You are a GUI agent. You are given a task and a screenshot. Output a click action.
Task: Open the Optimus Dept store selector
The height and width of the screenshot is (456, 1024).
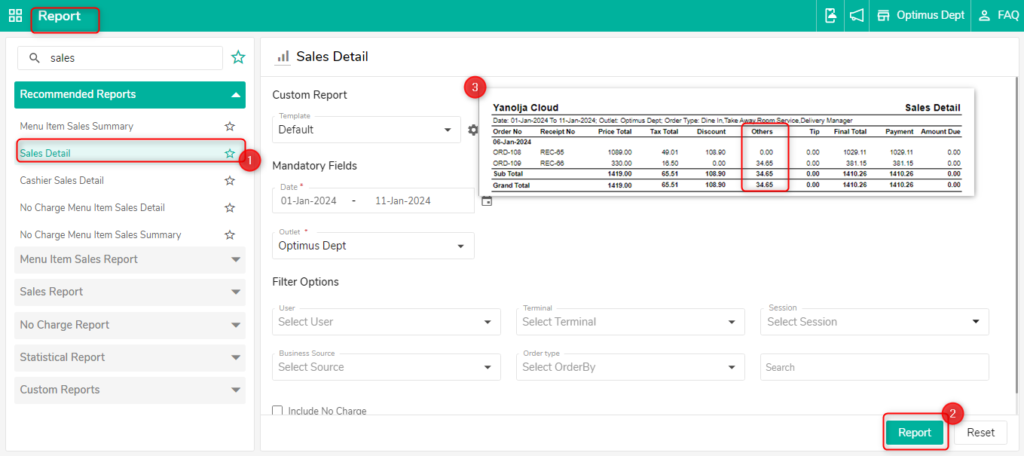point(920,16)
